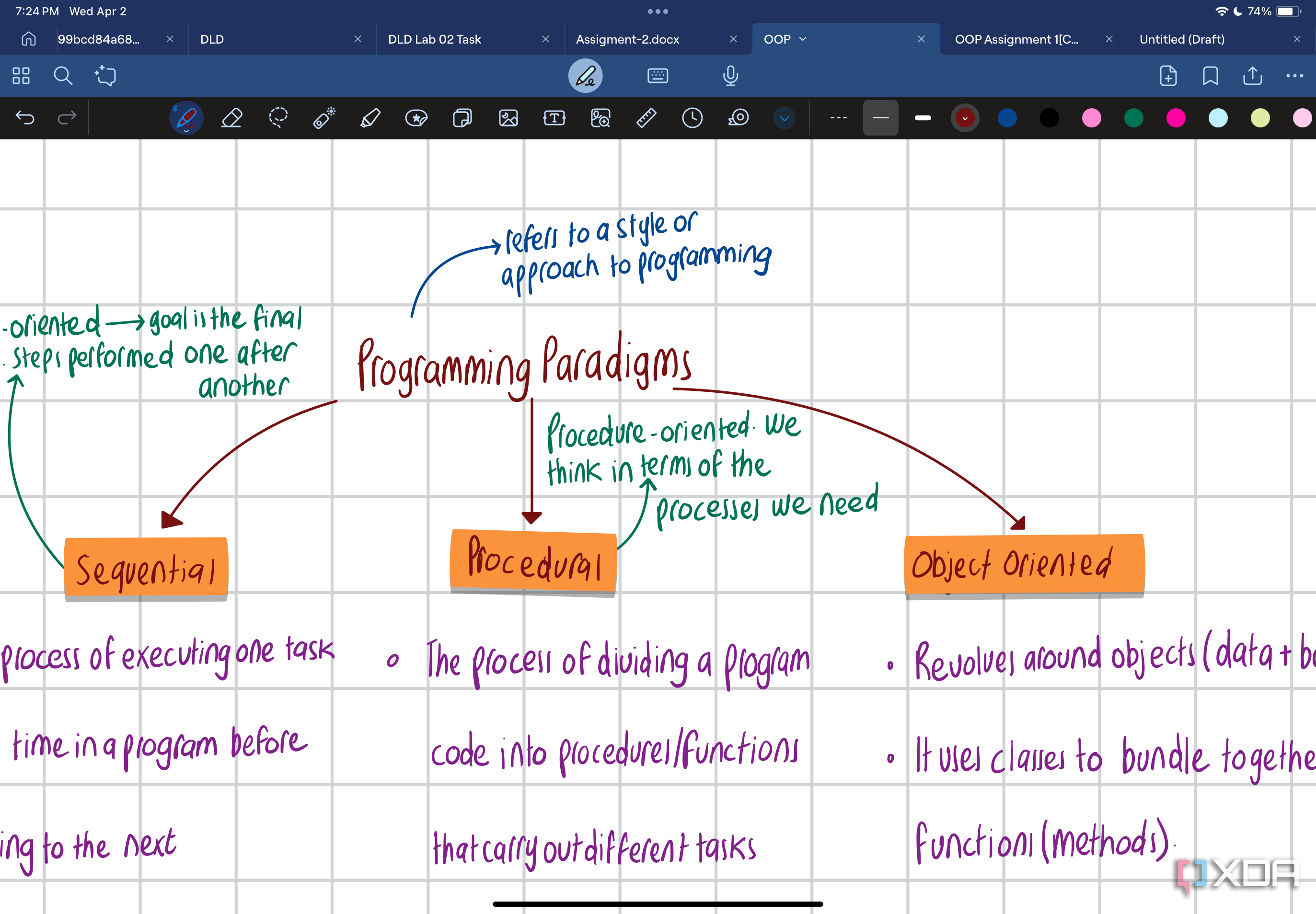Activate the pen writing mode button

coord(585,76)
